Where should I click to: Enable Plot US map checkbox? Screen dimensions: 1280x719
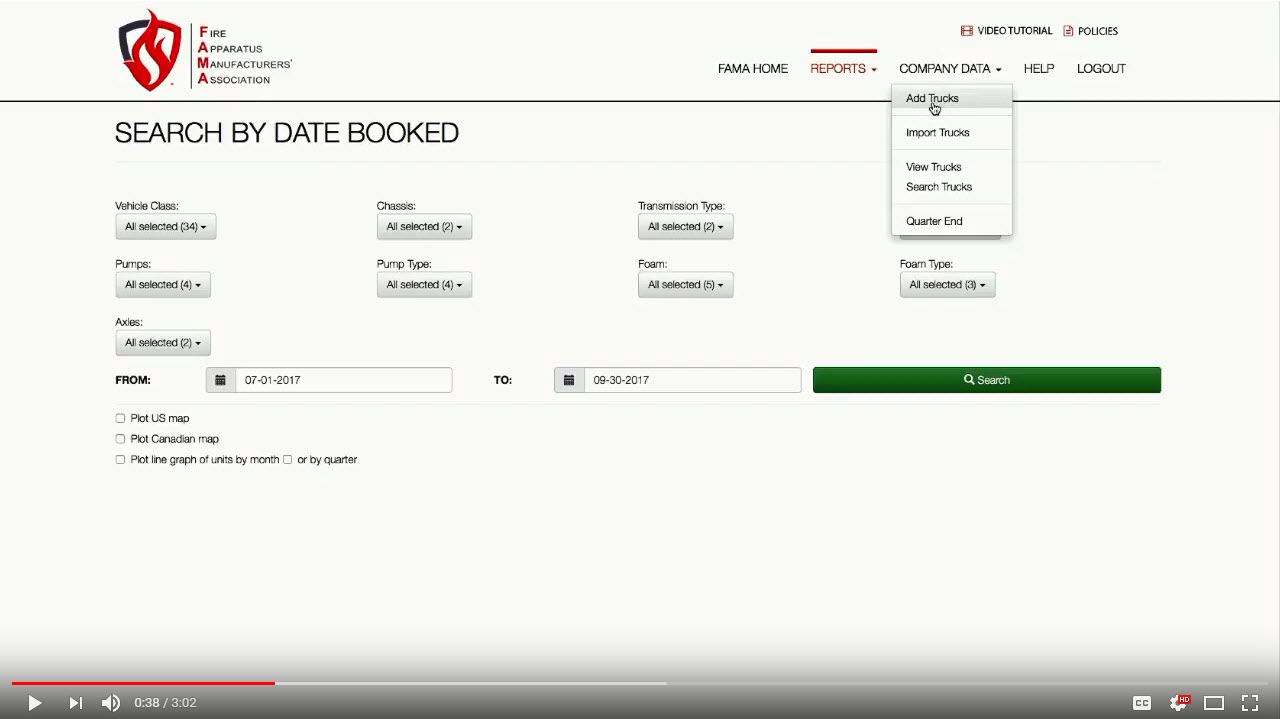pos(120,418)
